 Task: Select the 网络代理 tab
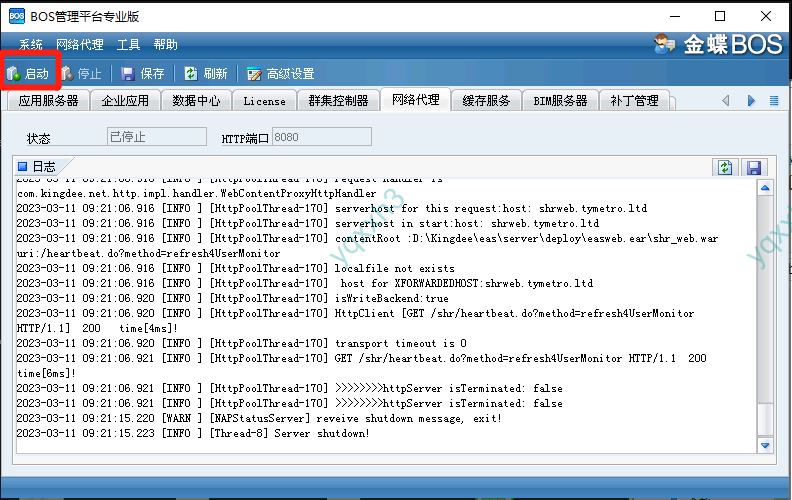point(415,99)
